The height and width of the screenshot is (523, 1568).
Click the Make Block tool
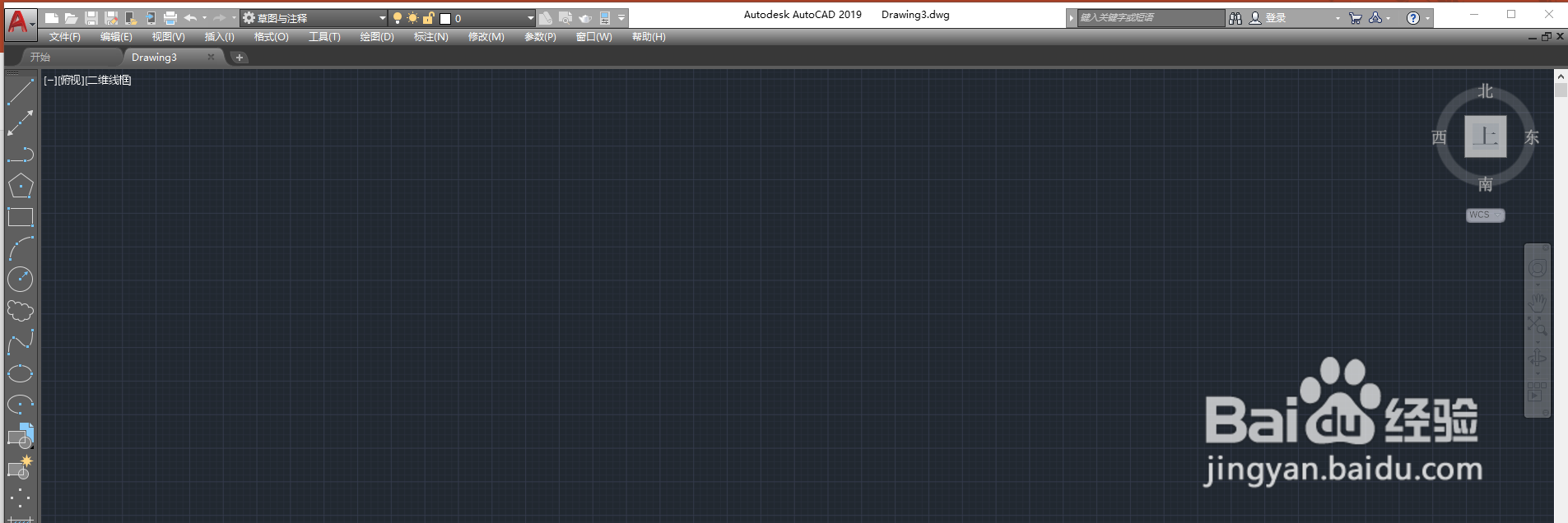[x=21, y=467]
